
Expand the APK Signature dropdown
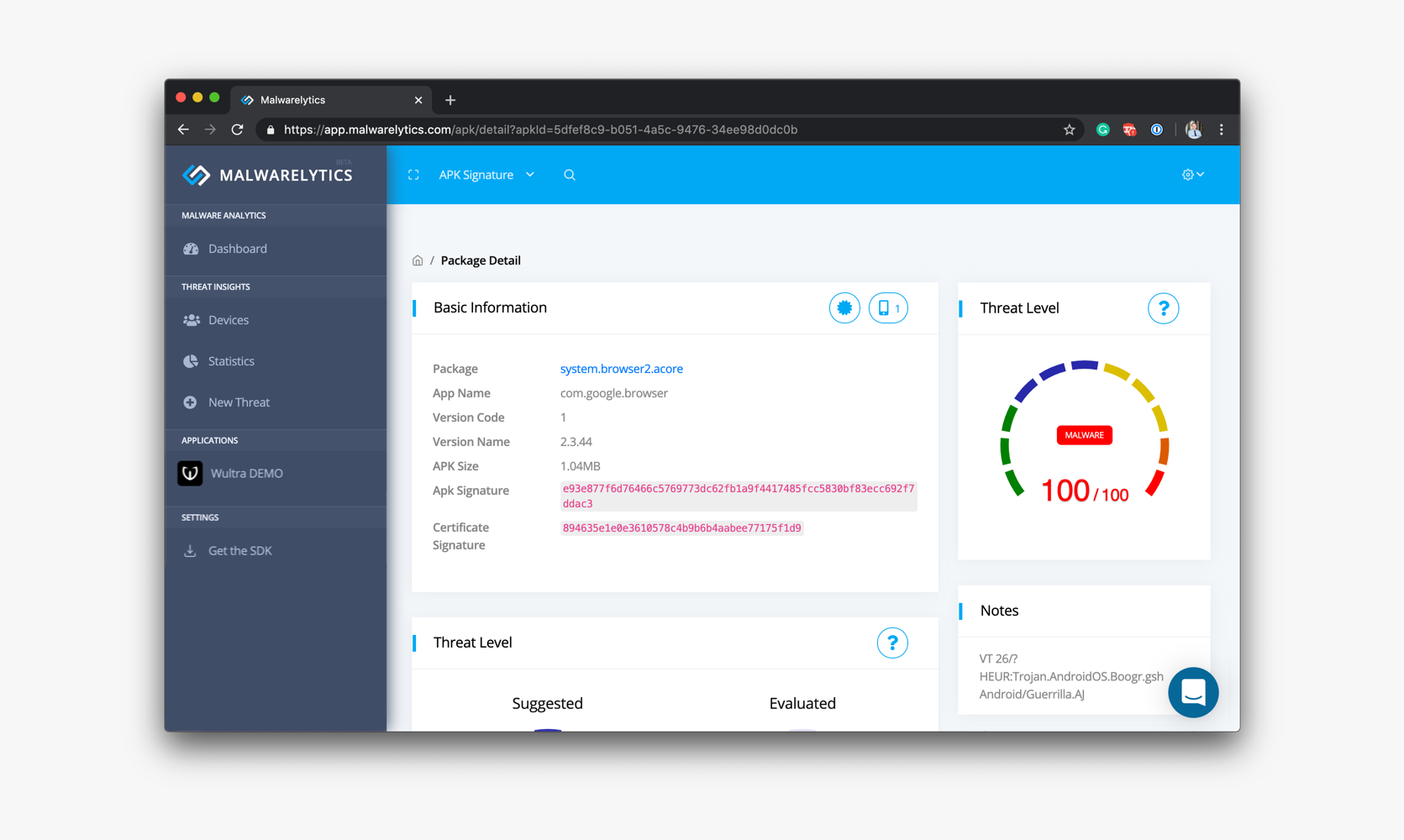pyautogui.click(x=486, y=175)
